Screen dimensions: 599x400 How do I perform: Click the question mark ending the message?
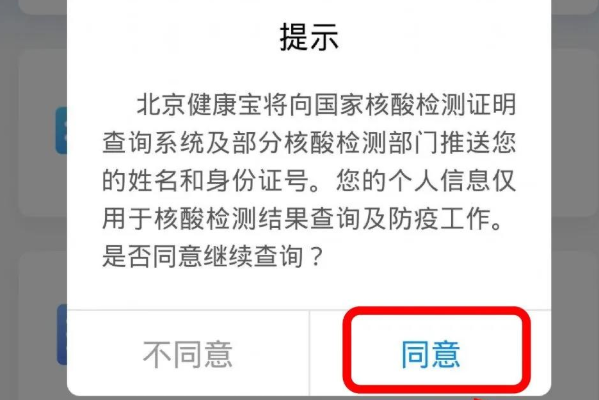pyautogui.click(x=316, y=256)
